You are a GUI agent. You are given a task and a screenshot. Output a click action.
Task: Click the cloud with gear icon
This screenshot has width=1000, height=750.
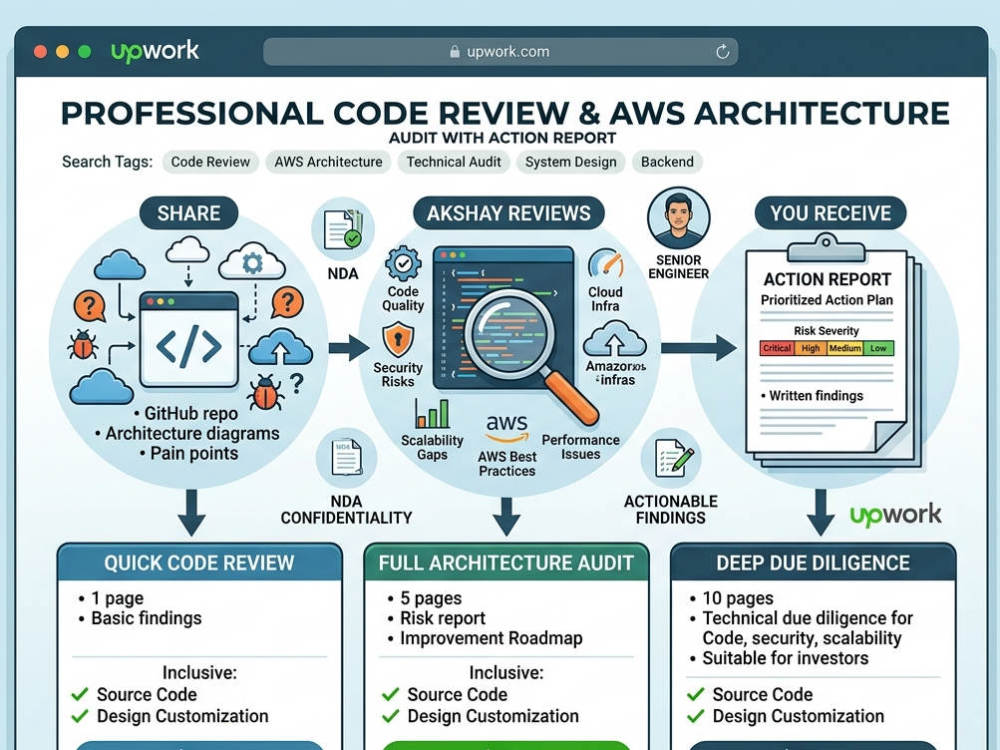252,261
